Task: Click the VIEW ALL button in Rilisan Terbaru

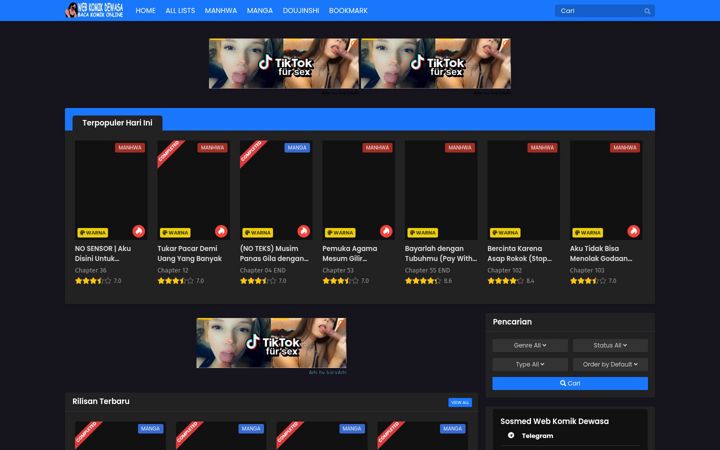Action: [x=460, y=402]
